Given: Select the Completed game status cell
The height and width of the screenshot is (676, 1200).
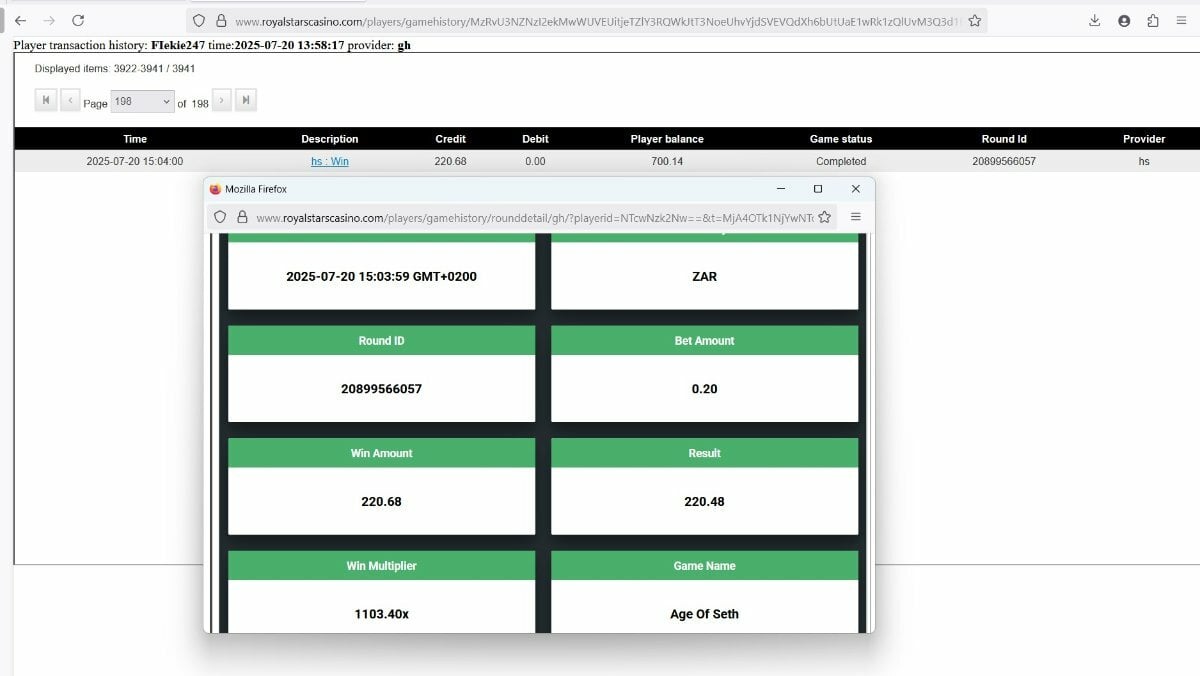Looking at the screenshot, I should (x=841, y=161).
